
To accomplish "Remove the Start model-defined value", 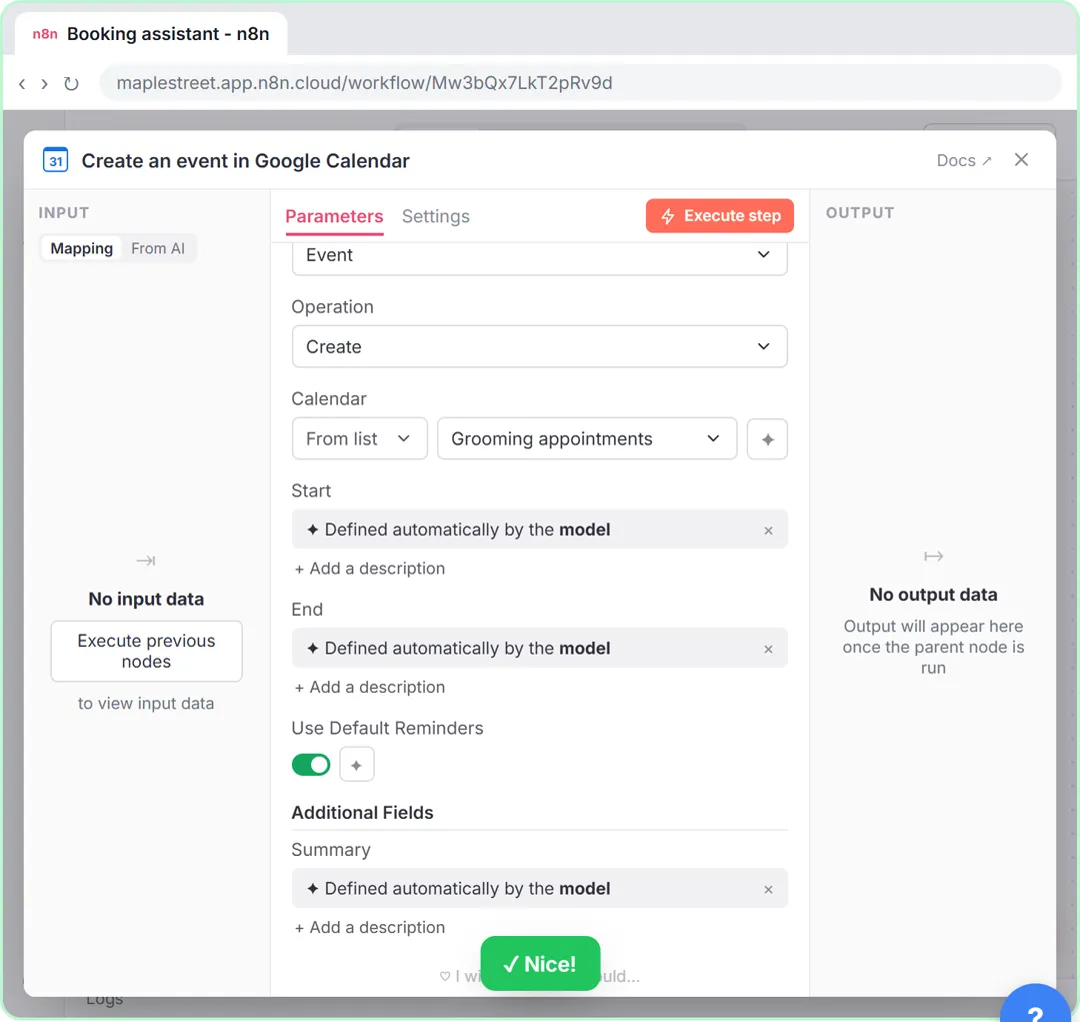I will click(x=768, y=530).
